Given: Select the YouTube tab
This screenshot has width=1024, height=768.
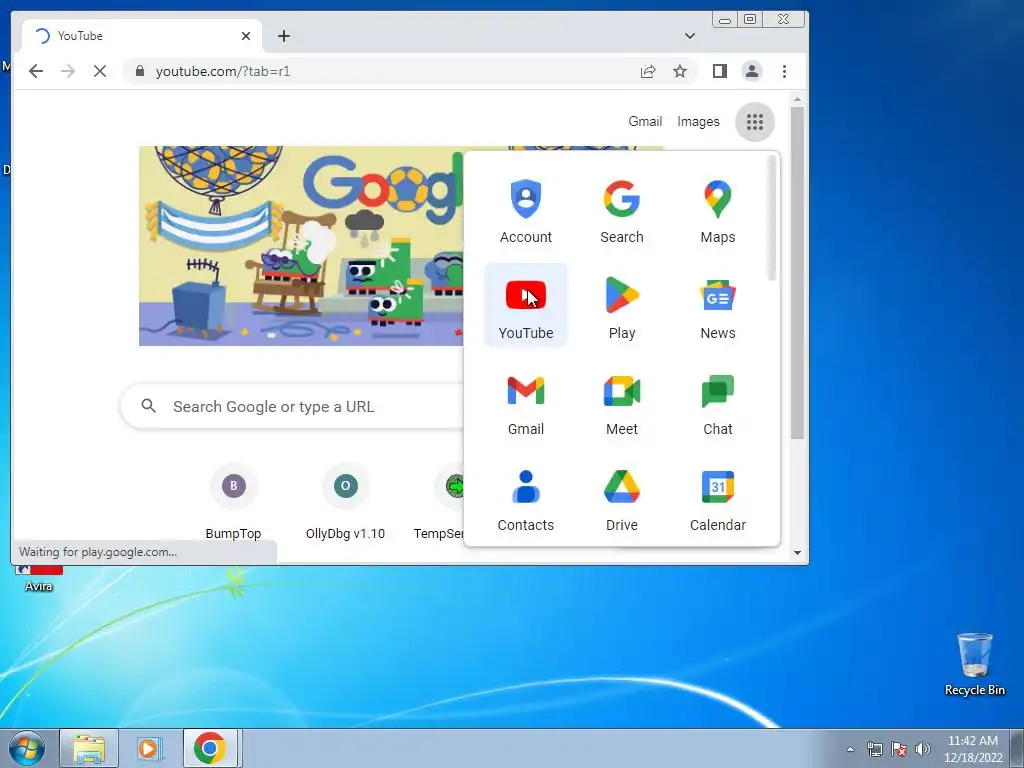Looking at the screenshot, I should (141, 36).
